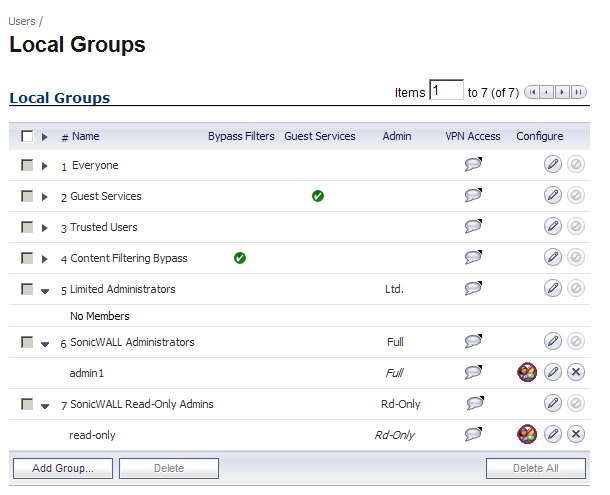Click the VPN Access column header
610x495 pixels.
point(473,136)
